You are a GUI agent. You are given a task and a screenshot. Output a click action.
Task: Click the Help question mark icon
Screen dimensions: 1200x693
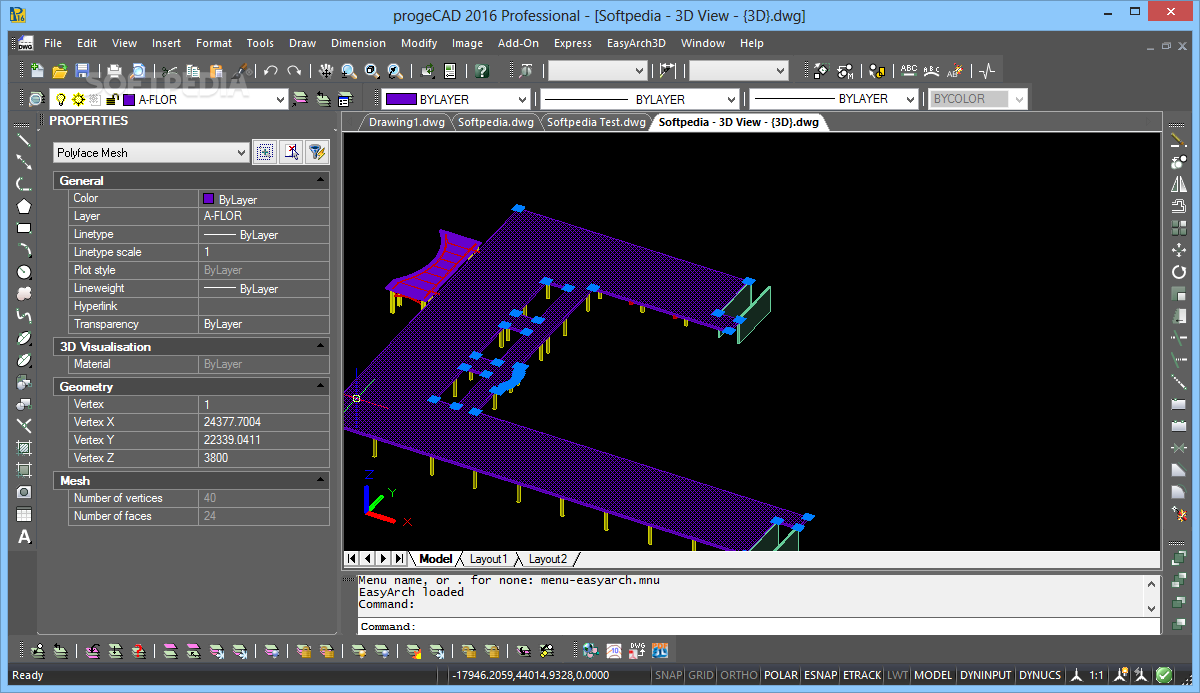click(x=481, y=71)
